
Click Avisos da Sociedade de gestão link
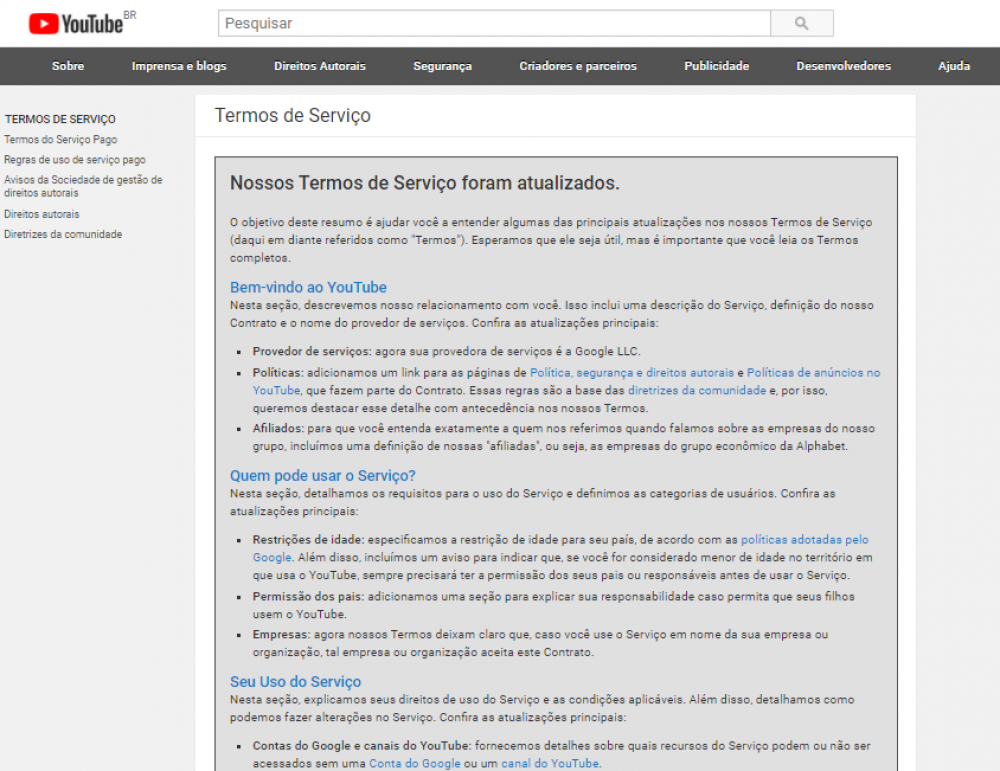point(84,180)
